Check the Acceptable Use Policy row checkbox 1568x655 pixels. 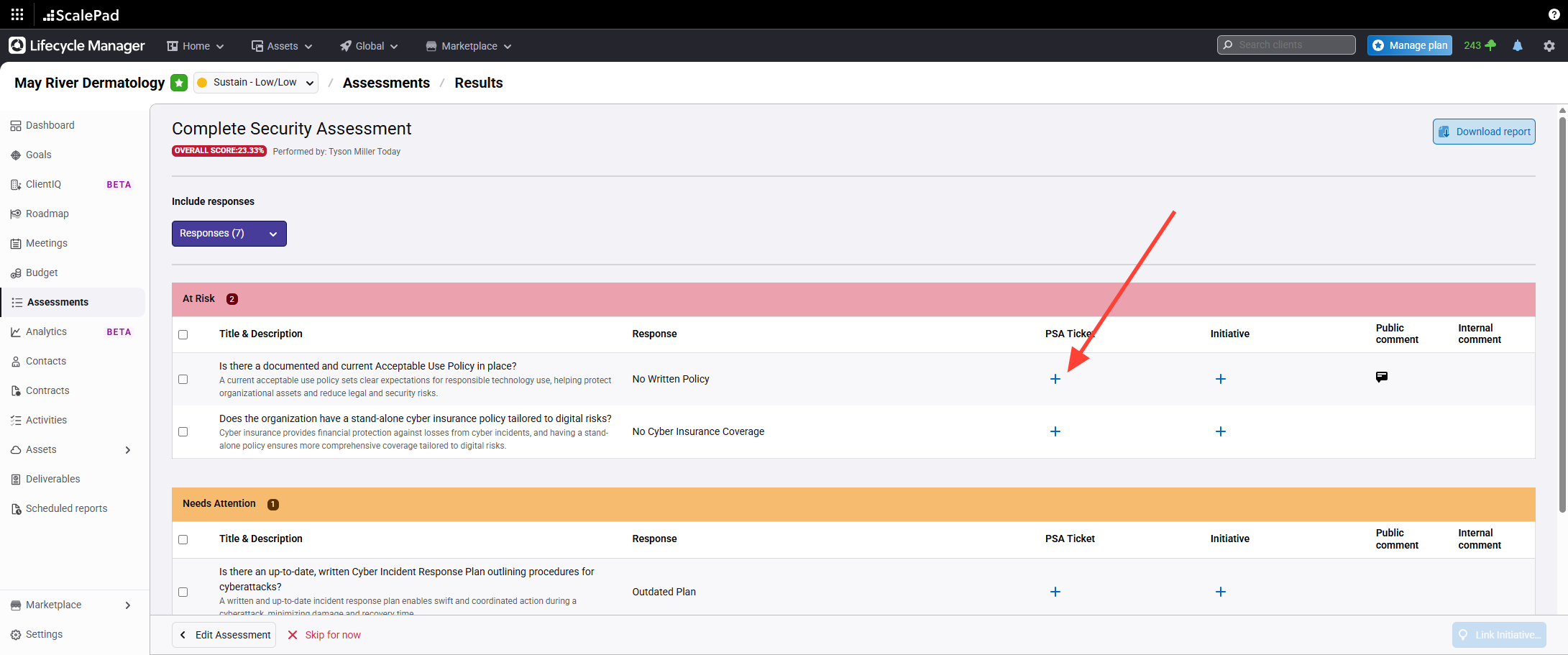tap(183, 379)
